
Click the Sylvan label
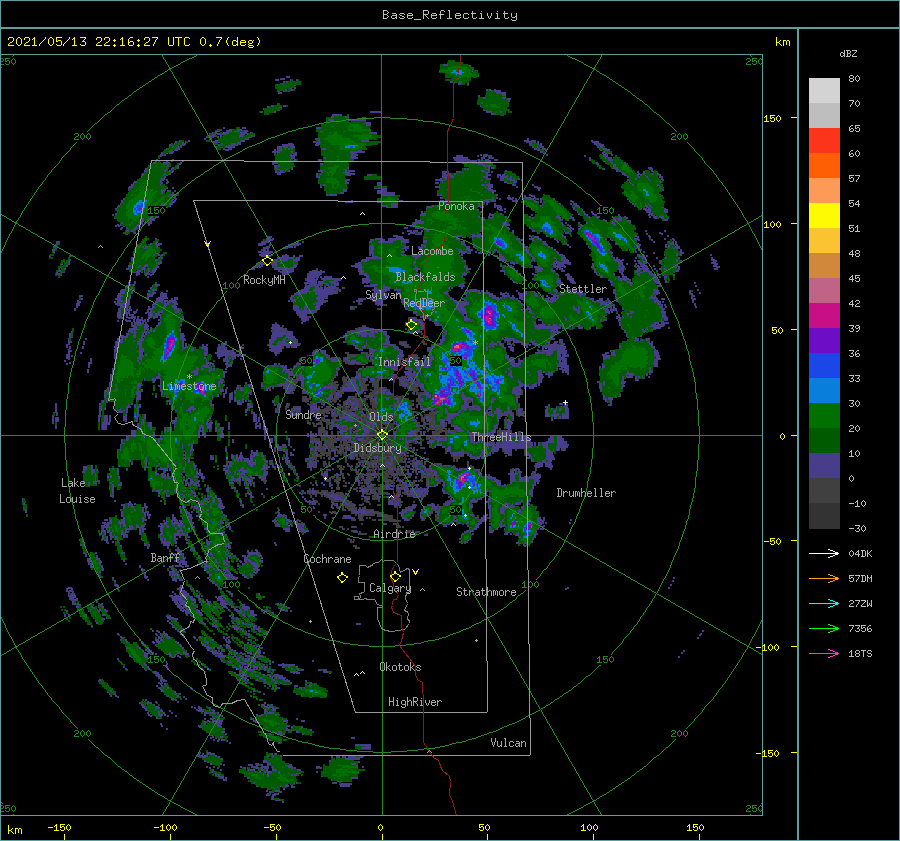[383, 295]
